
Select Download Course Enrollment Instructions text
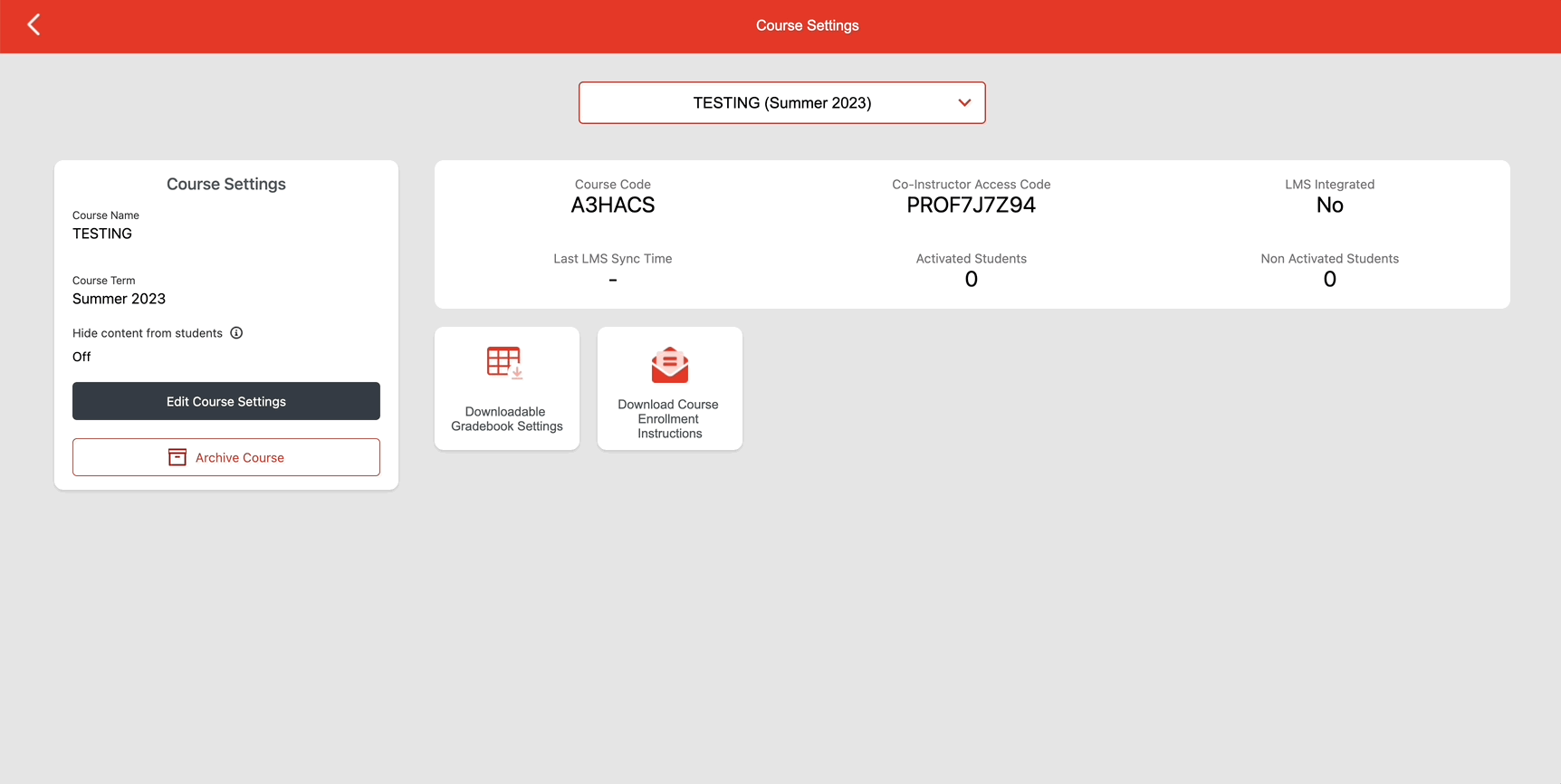click(x=669, y=419)
